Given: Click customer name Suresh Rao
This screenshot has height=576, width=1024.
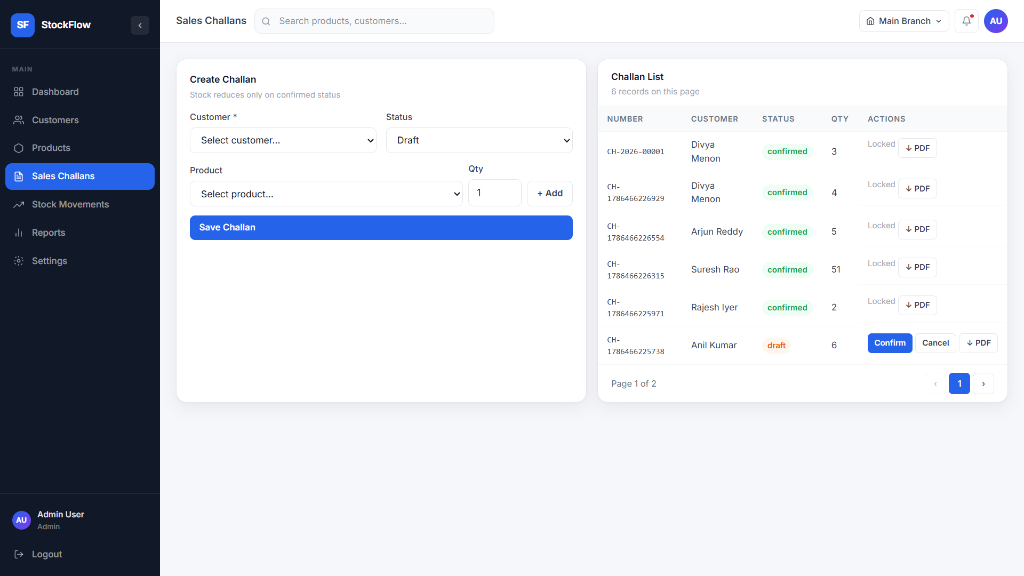Looking at the screenshot, I should [x=715, y=270].
